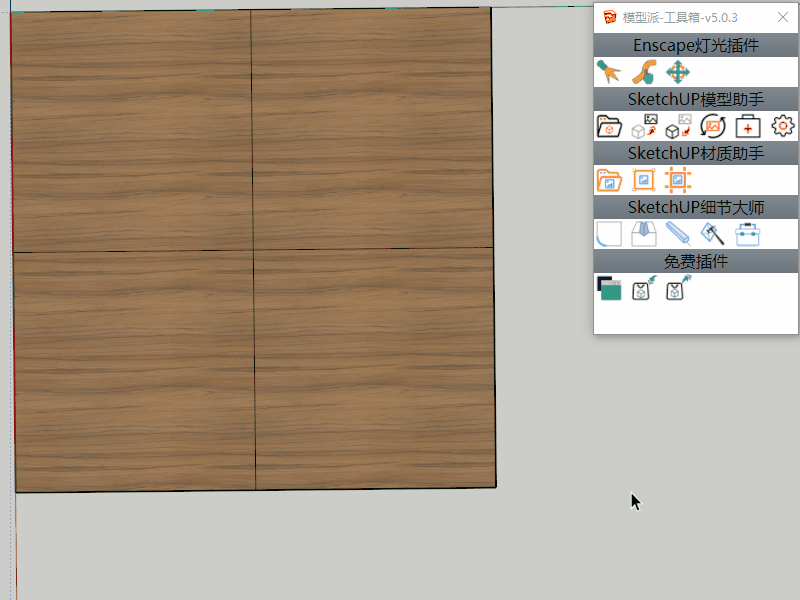The height and width of the screenshot is (600, 800).
Task: Open the orange material folder icon
Action: [609, 180]
